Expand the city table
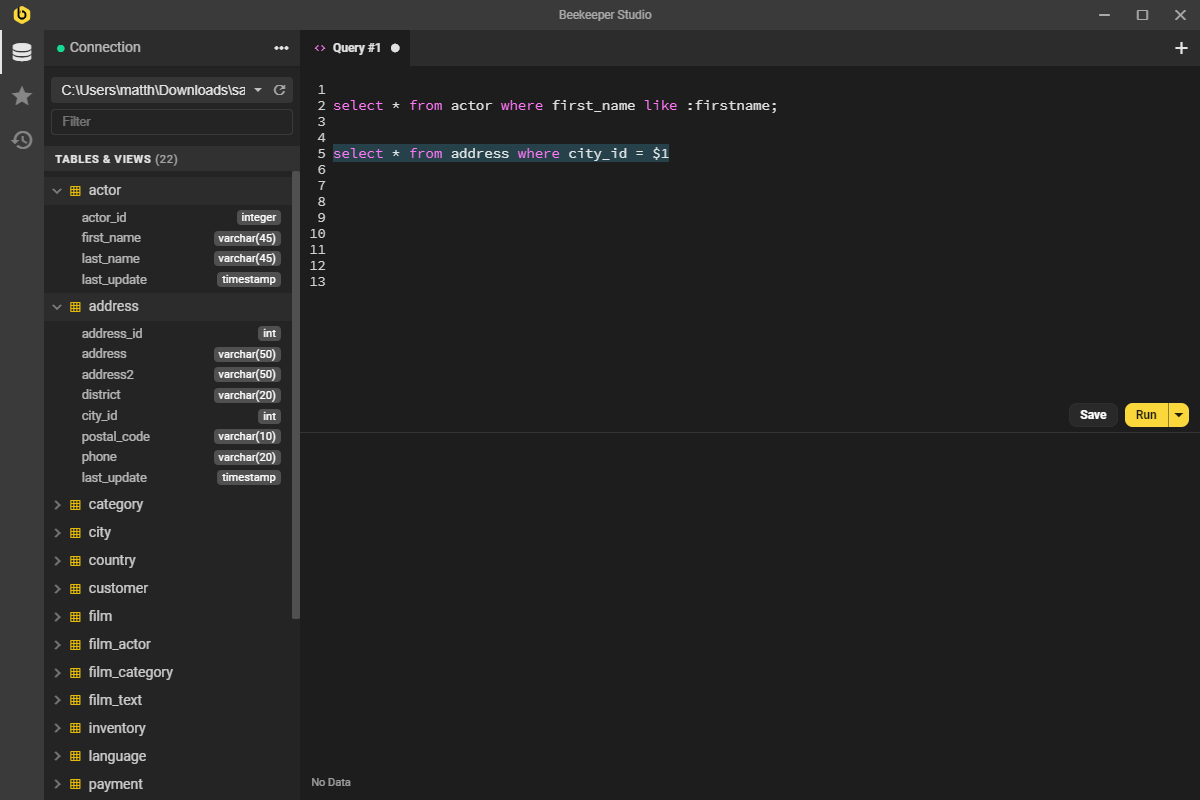1200x800 pixels. click(57, 532)
